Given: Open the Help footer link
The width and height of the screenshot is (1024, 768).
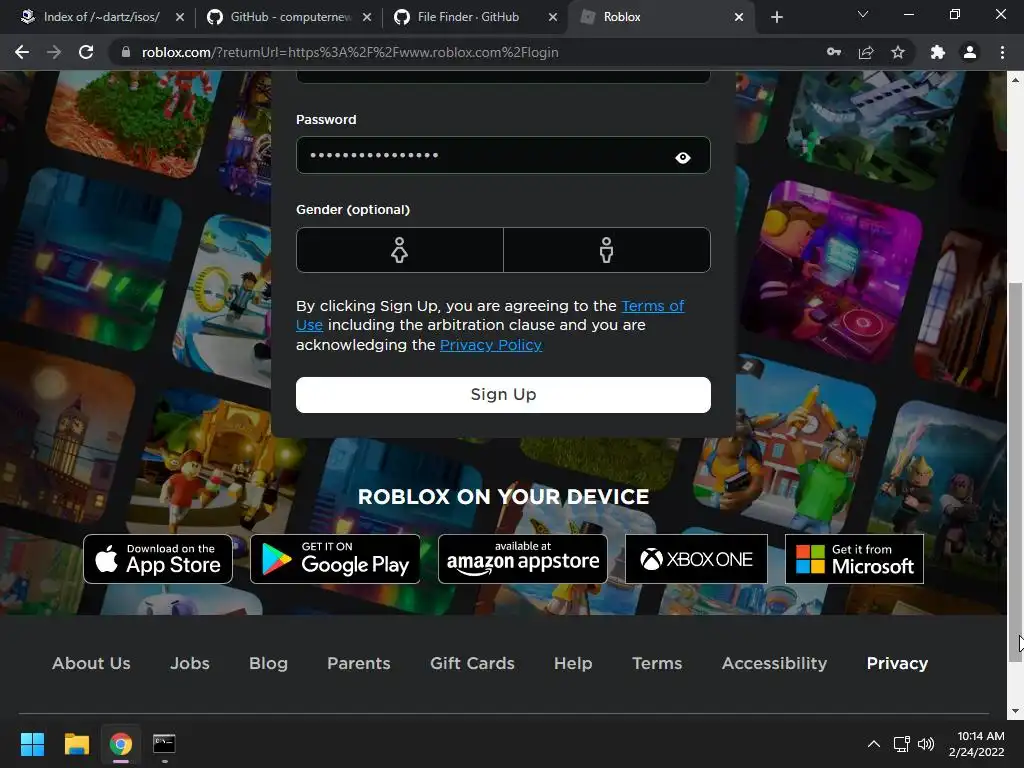Looking at the screenshot, I should (x=573, y=664).
